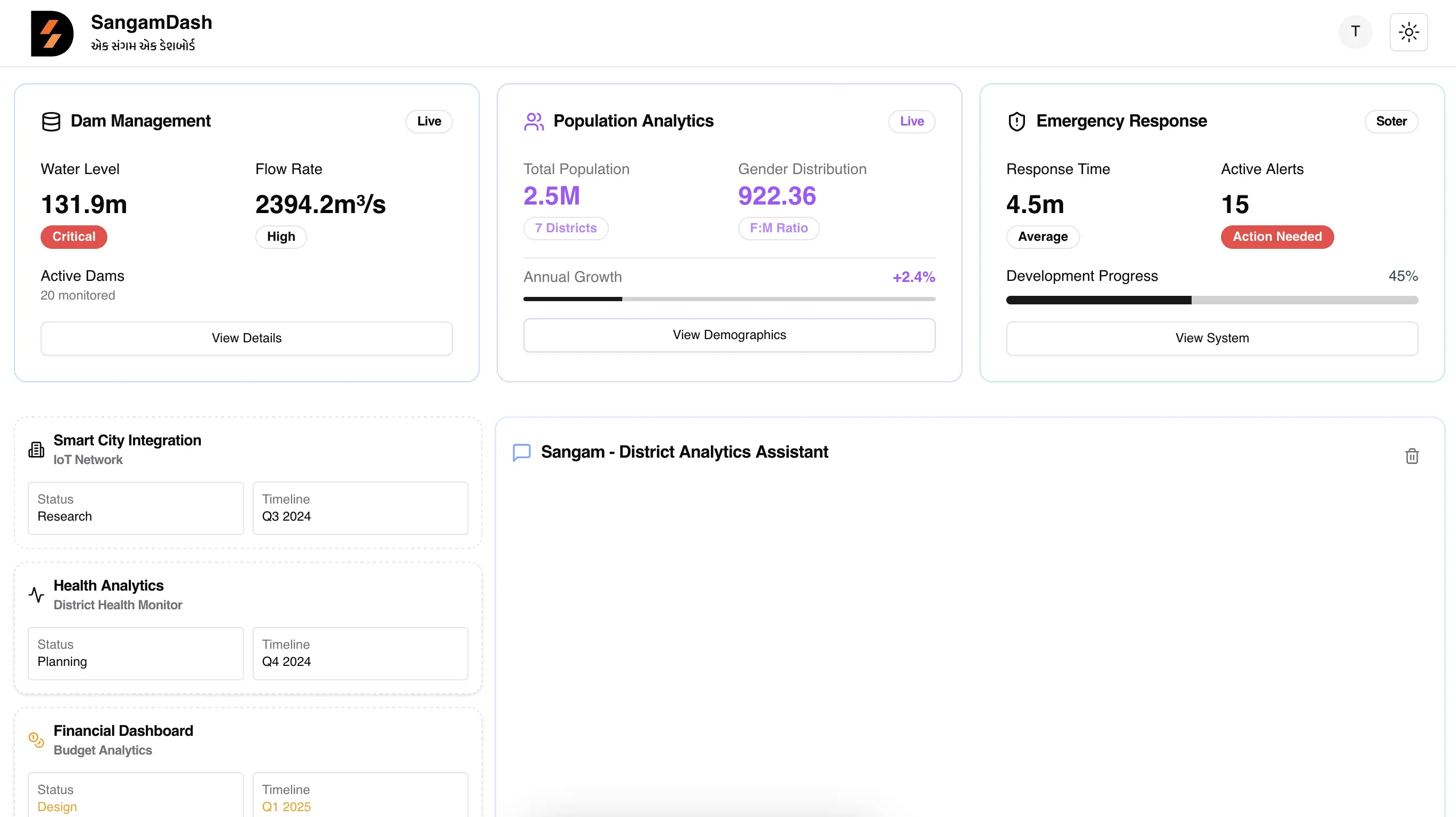Click the assistant chat bubble icon
Screen dimensions: 1456x817
(x=521, y=452)
